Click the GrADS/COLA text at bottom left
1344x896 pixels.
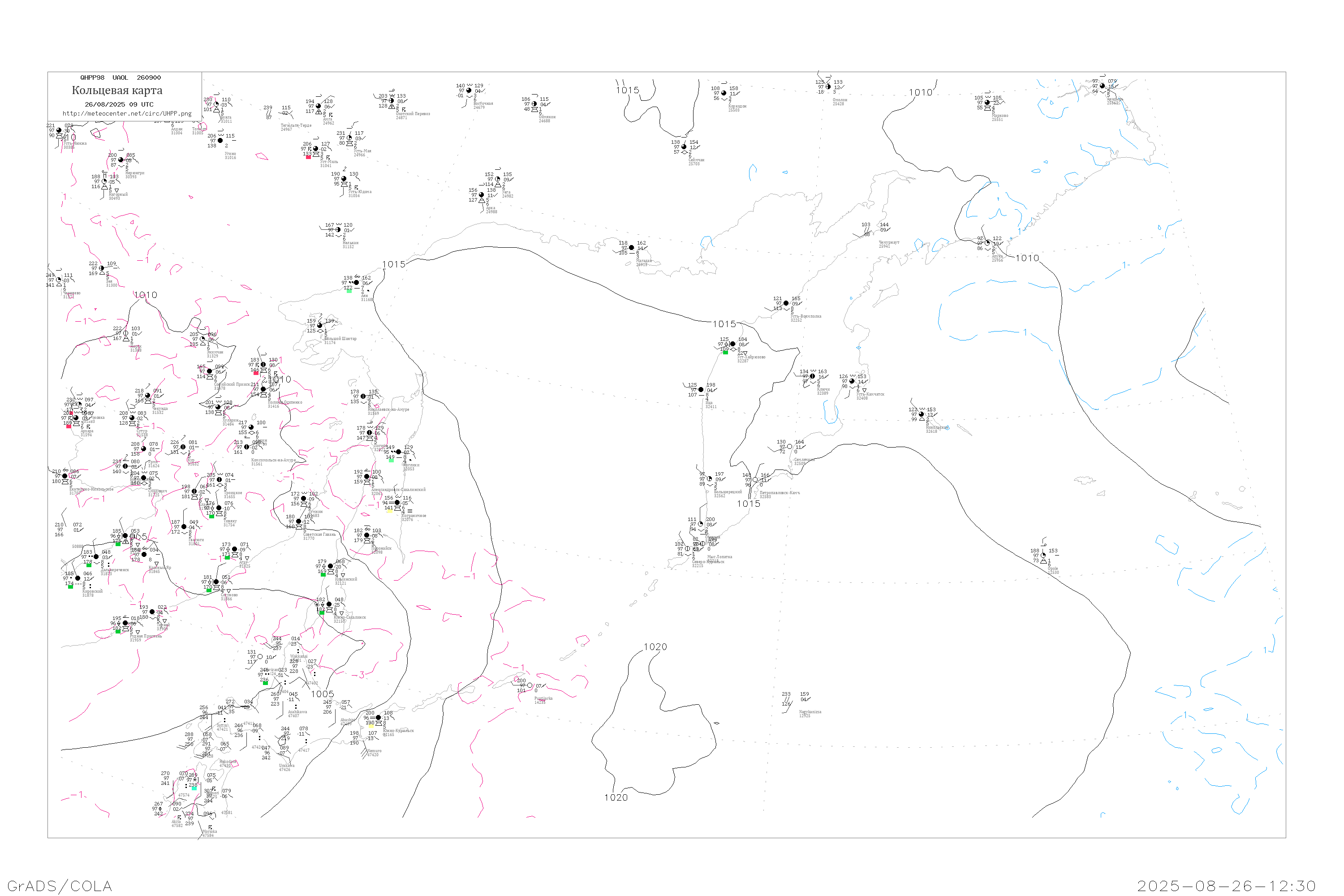tap(60, 886)
